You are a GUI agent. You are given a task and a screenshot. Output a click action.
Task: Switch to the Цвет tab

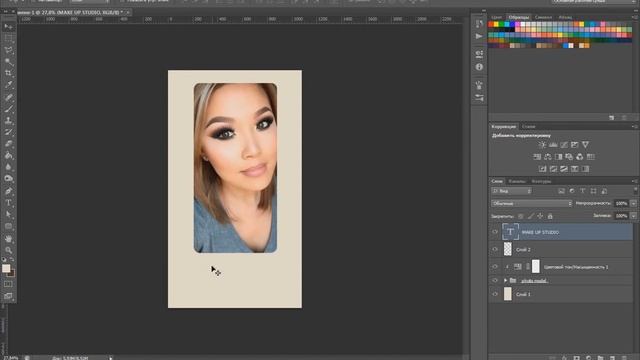[x=496, y=17]
